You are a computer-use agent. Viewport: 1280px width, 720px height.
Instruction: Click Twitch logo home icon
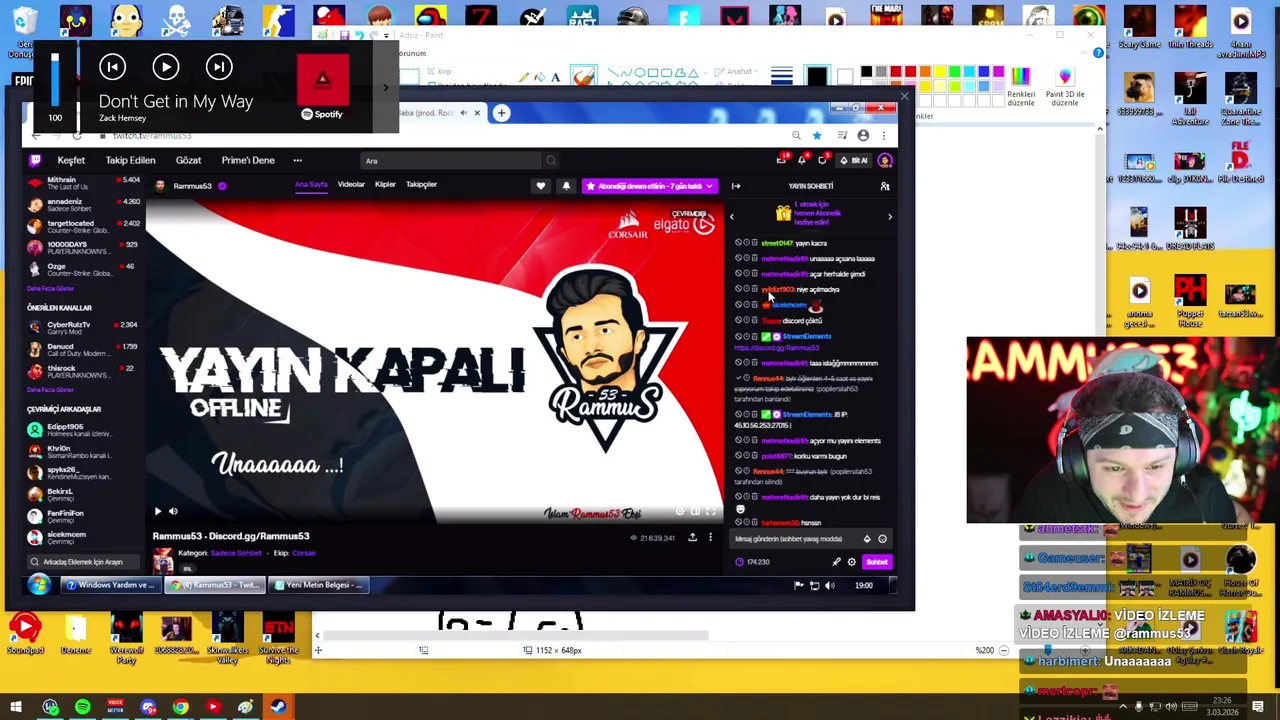pyautogui.click(x=36, y=160)
